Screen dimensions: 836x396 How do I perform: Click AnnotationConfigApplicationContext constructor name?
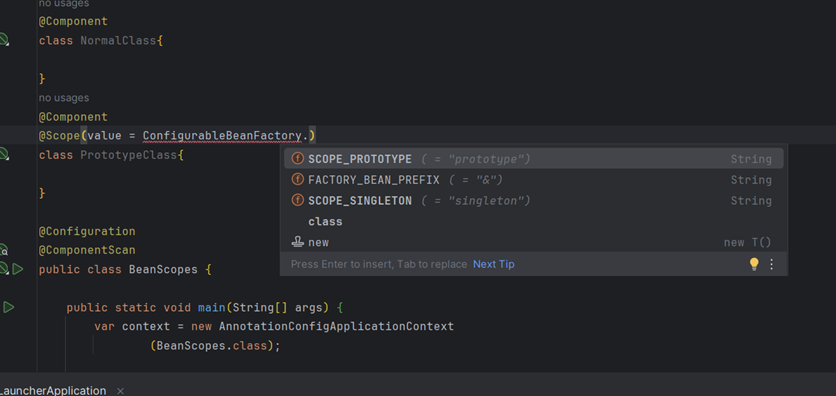tap(336, 326)
